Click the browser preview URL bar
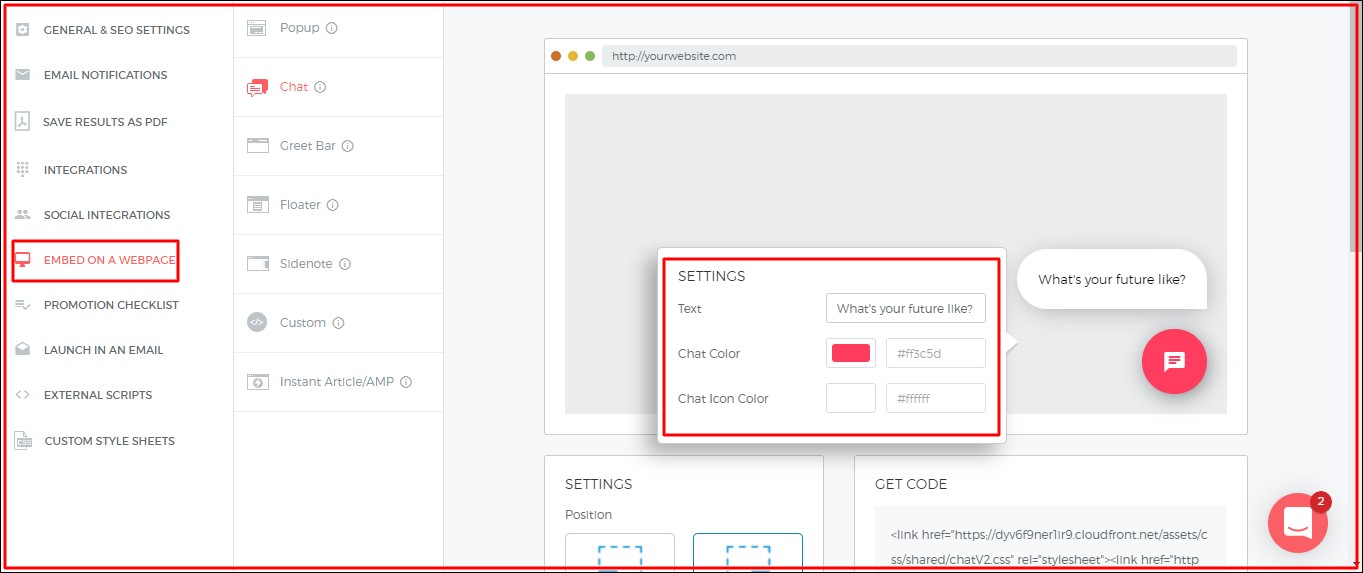 point(918,56)
